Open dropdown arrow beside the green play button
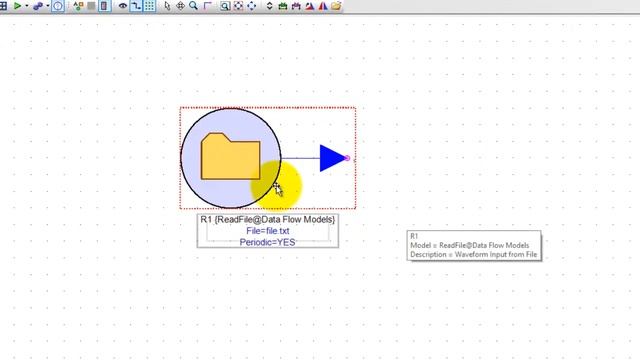The image size is (640, 360). coord(27,6)
